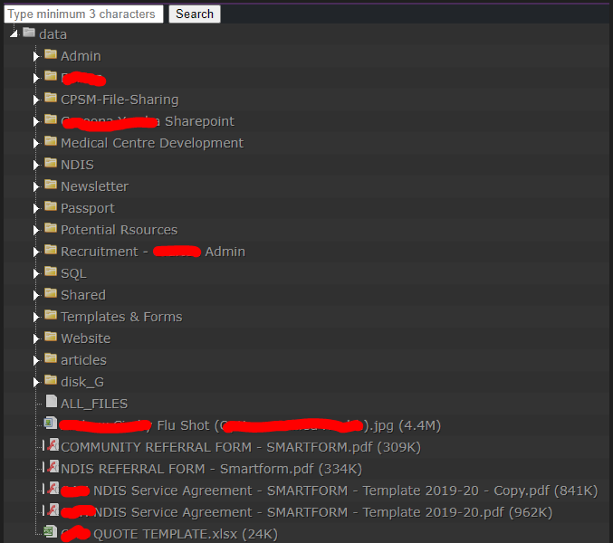This screenshot has width=614, height=544.
Task: Click the Flu Shot jpg image icon
Action: [x=50, y=424]
